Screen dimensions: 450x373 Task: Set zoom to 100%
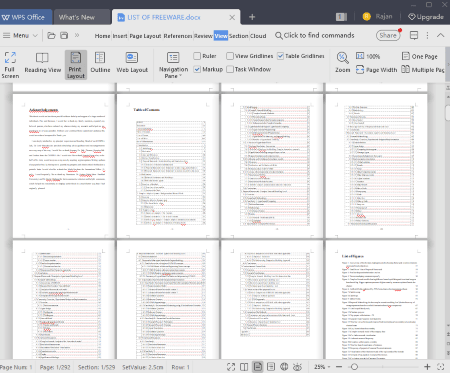click(368, 56)
